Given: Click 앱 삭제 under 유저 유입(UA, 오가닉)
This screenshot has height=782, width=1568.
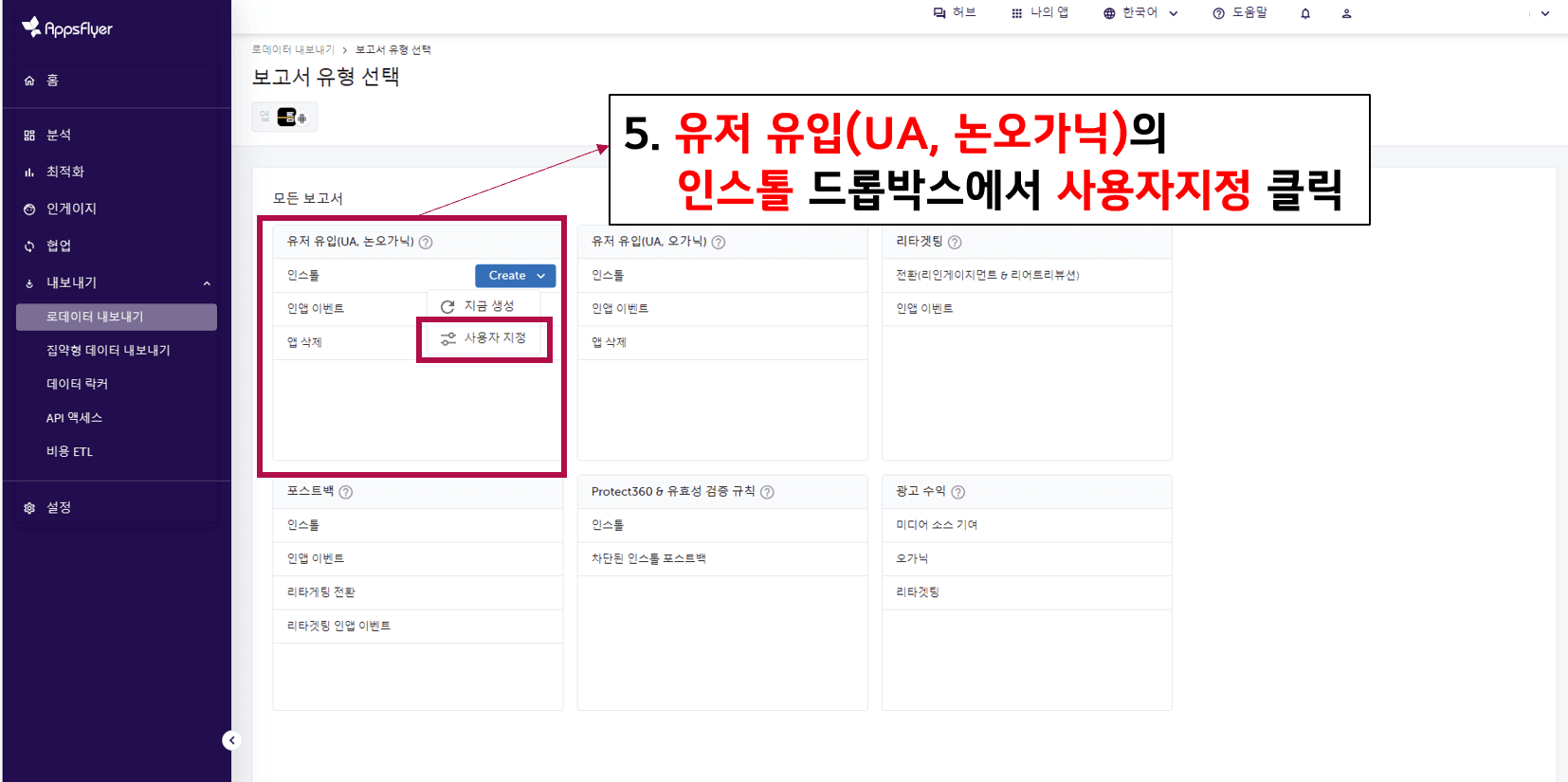Looking at the screenshot, I should click(x=722, y=342).
